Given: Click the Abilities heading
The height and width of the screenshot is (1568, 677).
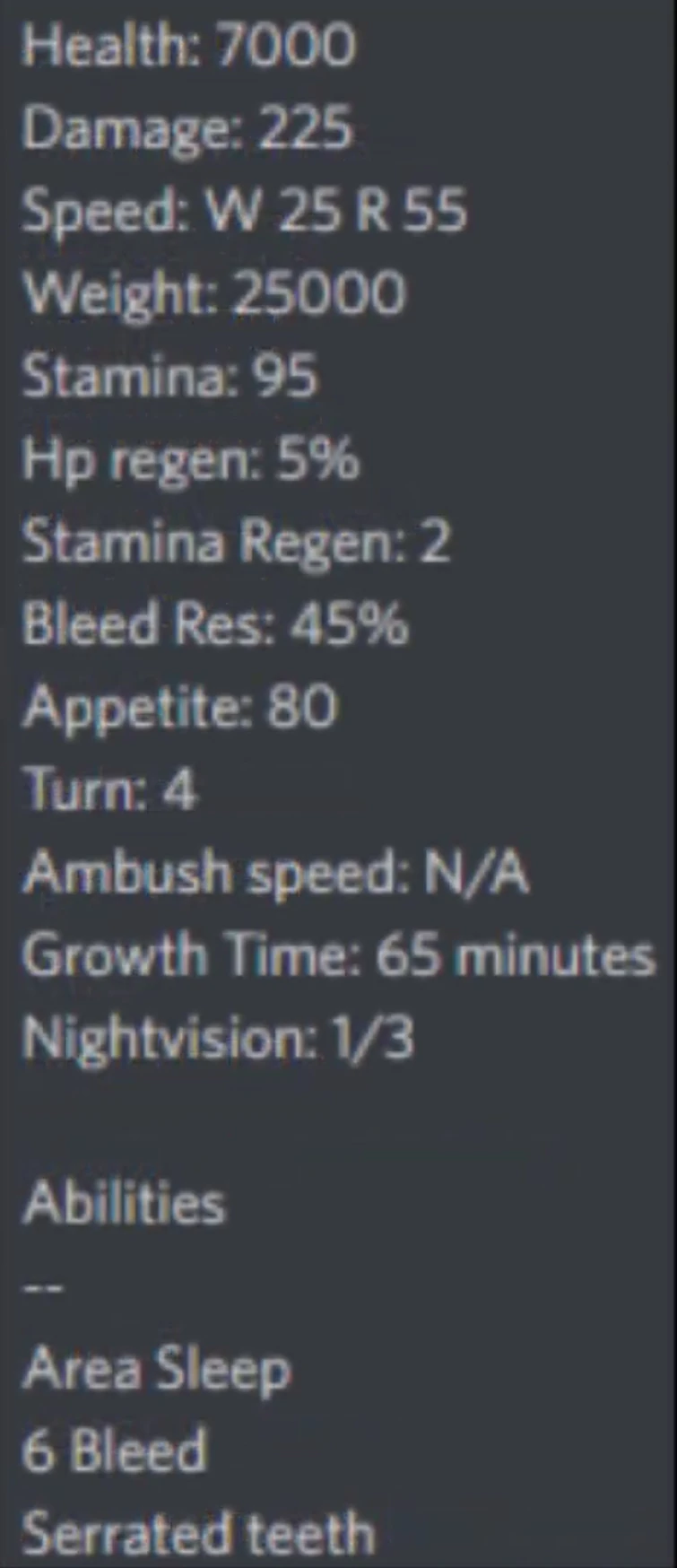Looking at the screenshot, I should tap(124, 1202).
